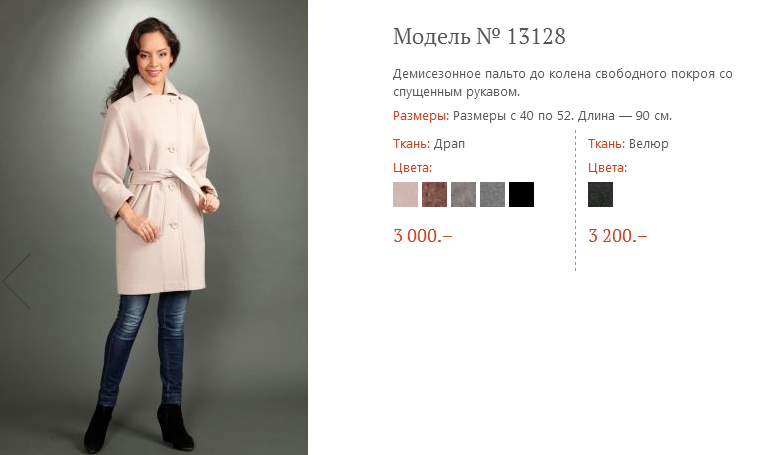
Task: Click the 3 200 velour price
Action: pyautogui.click(x=617, y=236)
